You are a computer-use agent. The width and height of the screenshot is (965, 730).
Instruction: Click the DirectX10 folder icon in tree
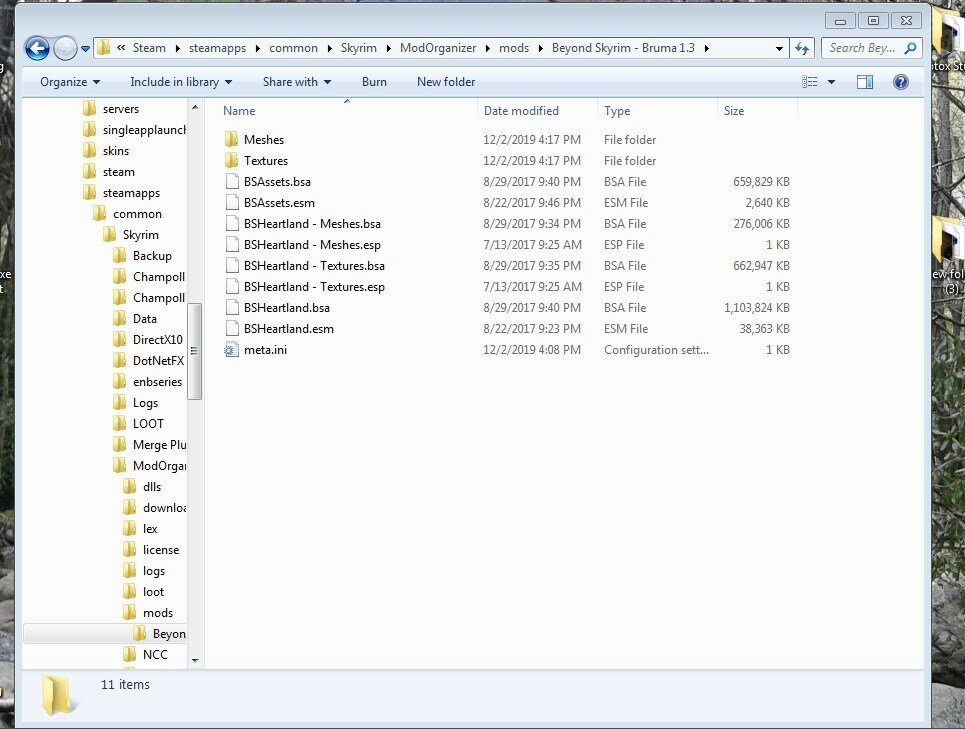pyautogui.click(x=120, y=339)
